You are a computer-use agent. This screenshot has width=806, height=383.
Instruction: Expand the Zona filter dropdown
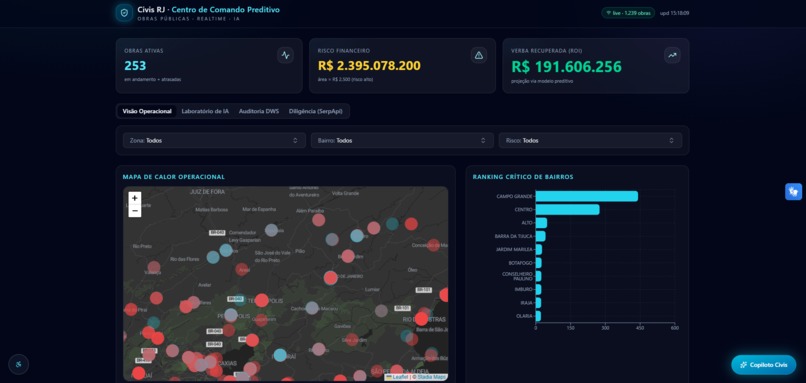point(214,140)
